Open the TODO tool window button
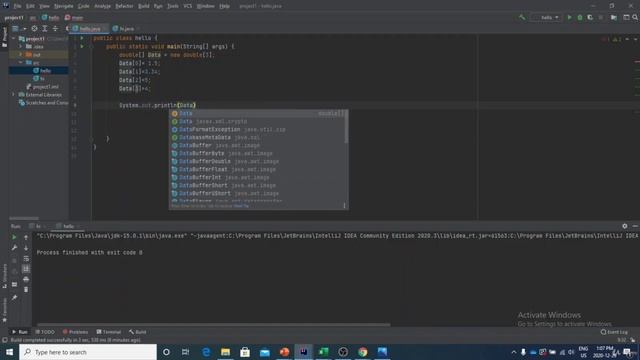The image size is (640, 360). click(x=45, y=332)
